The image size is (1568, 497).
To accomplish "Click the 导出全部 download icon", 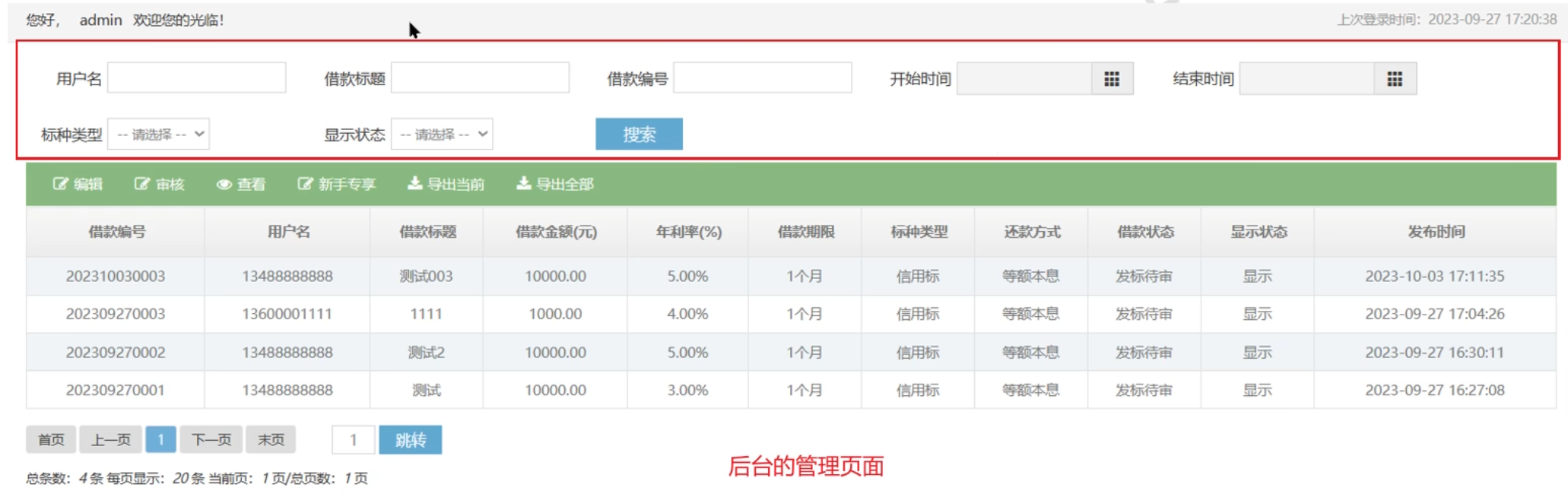I will (523, 183).
